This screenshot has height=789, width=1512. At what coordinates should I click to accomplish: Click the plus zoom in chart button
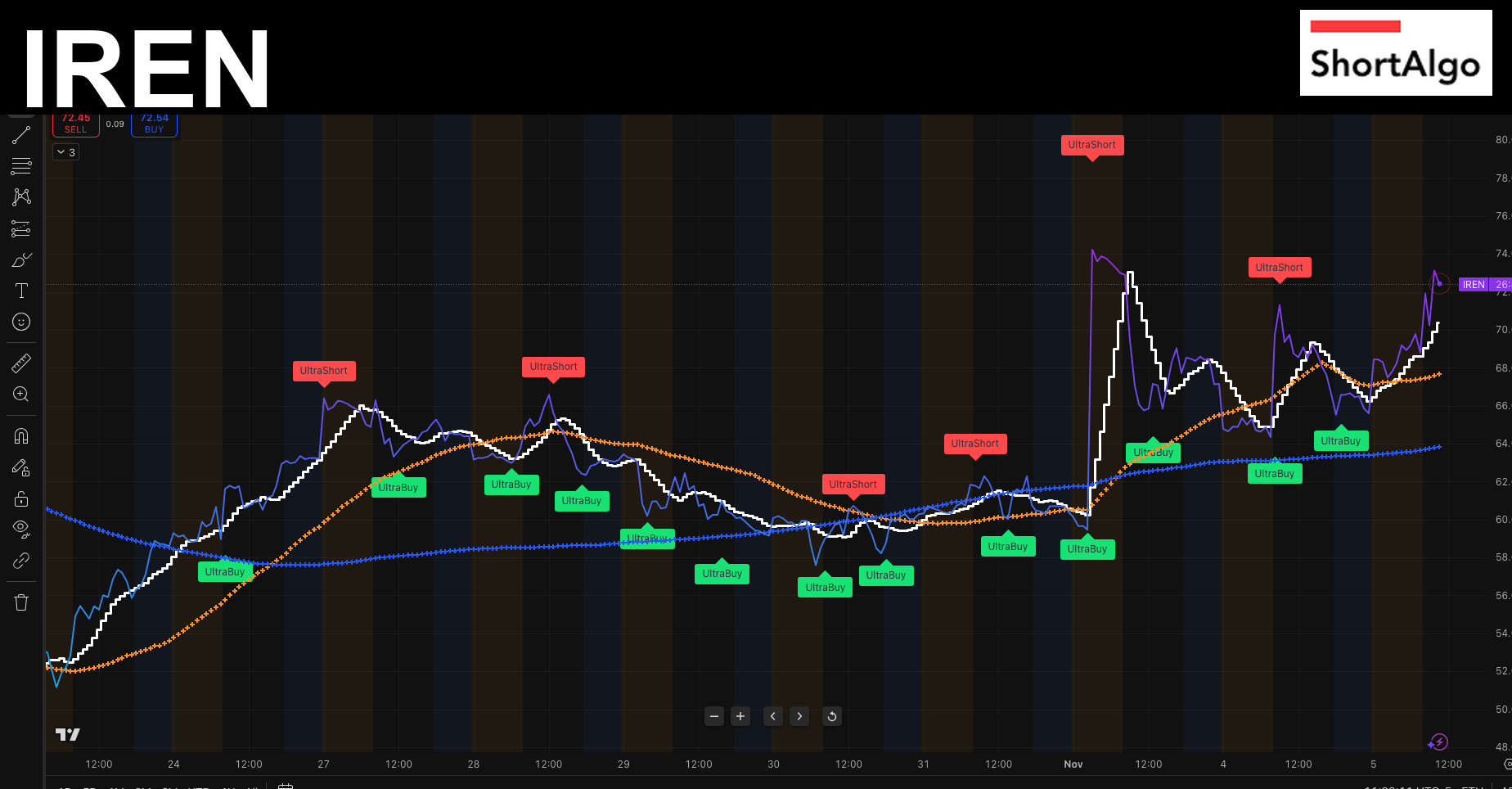click(x=740, y=716)
